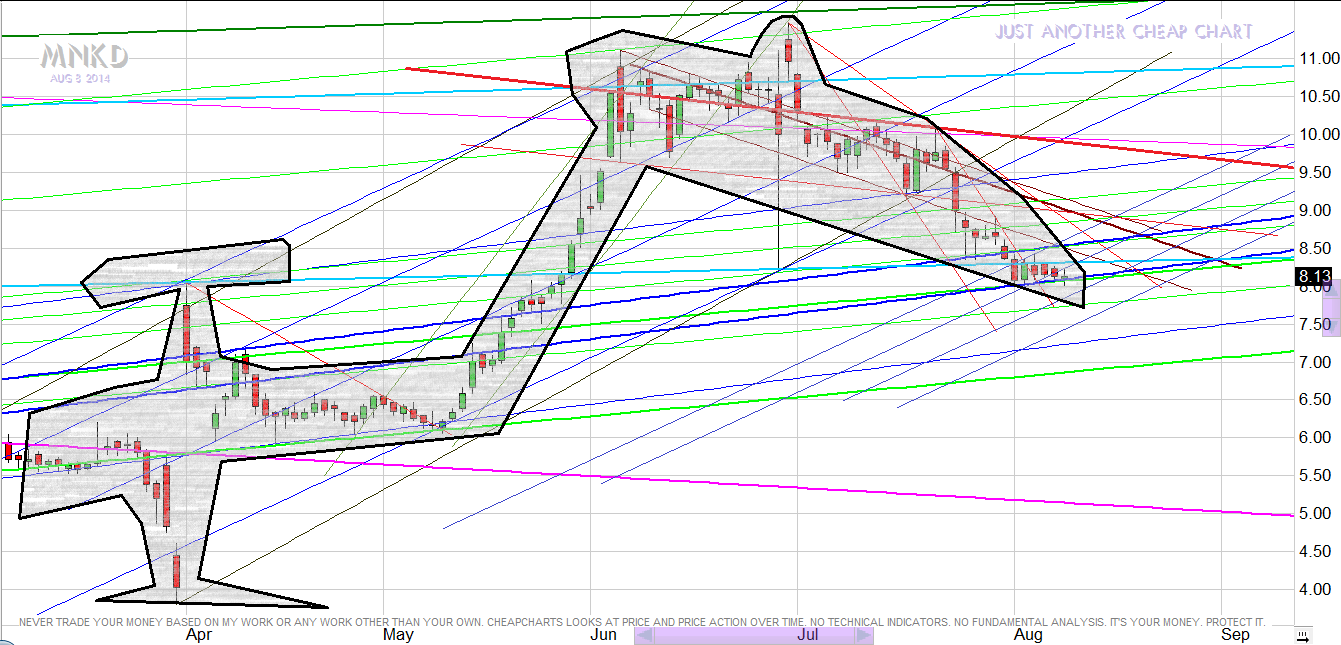Screen dimensions: 1341x645
Task: Click the left arrow on time scrollbar
Action: (645, 635)
